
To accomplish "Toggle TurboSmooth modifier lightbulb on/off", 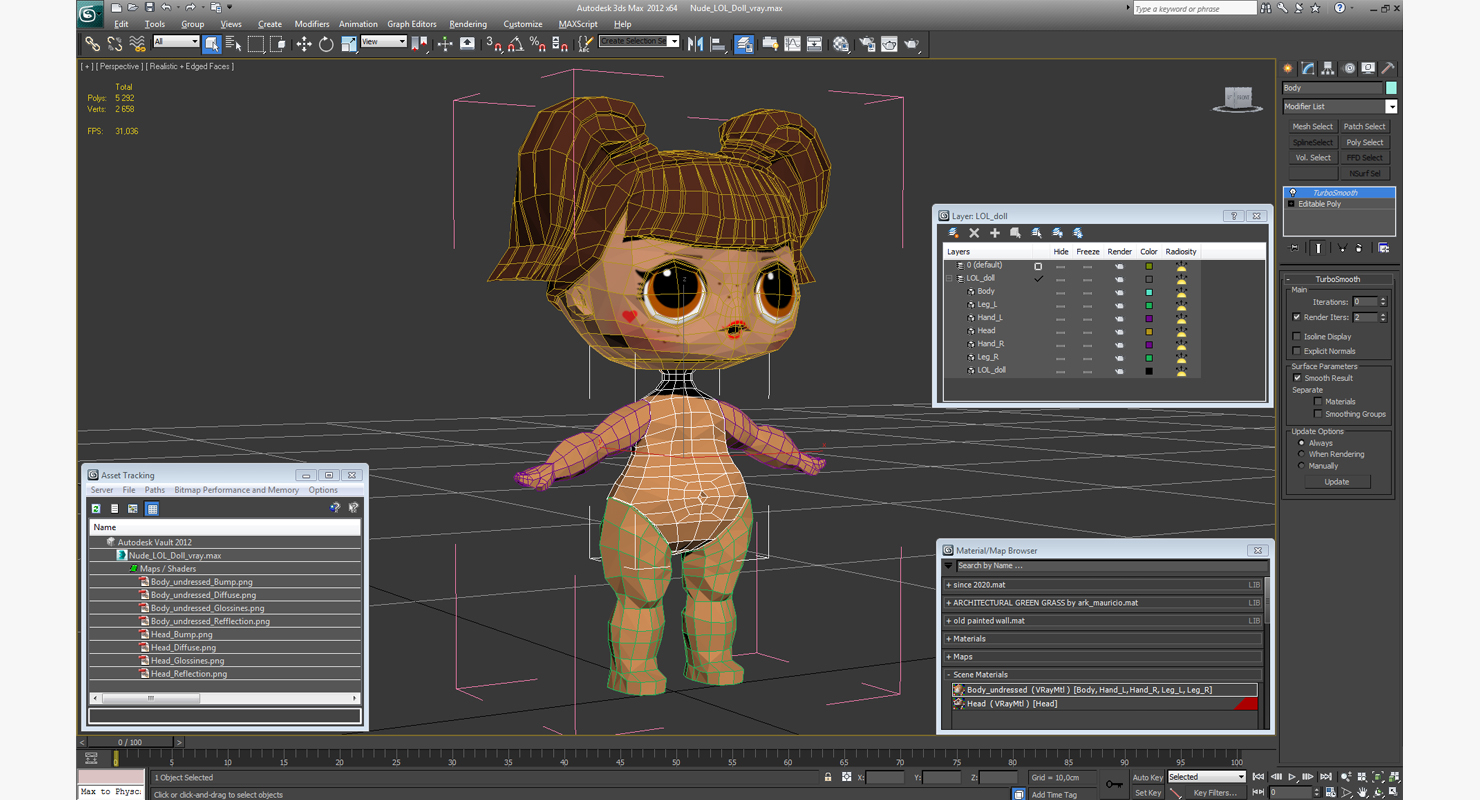I will [x=1292, y=192].
